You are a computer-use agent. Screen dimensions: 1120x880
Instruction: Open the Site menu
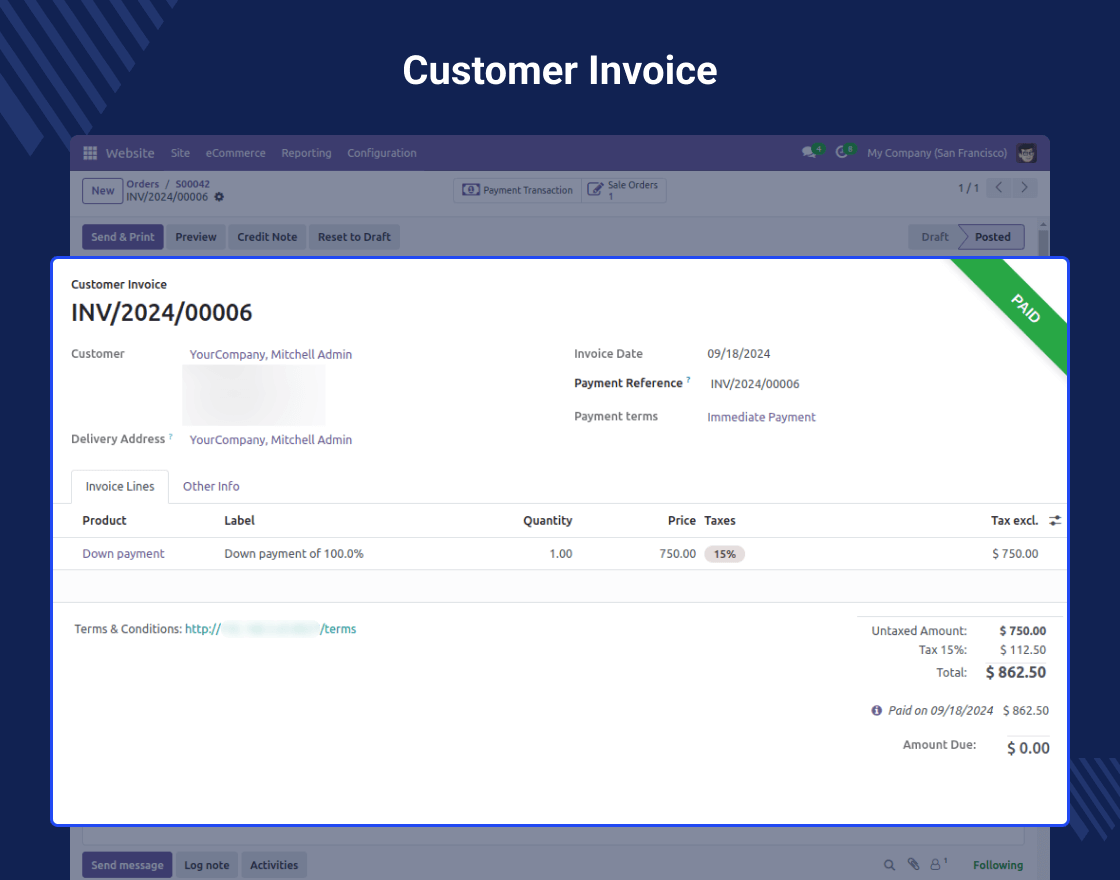(x=180, y=153)
